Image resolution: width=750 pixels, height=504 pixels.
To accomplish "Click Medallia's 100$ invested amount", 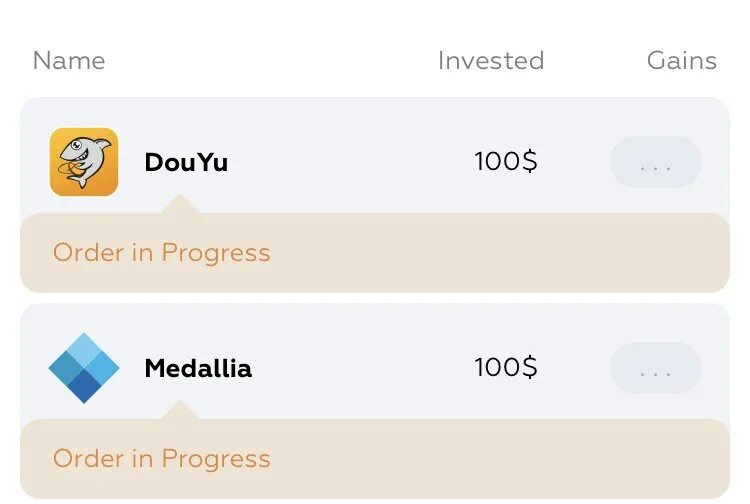I will coord(506,367).
